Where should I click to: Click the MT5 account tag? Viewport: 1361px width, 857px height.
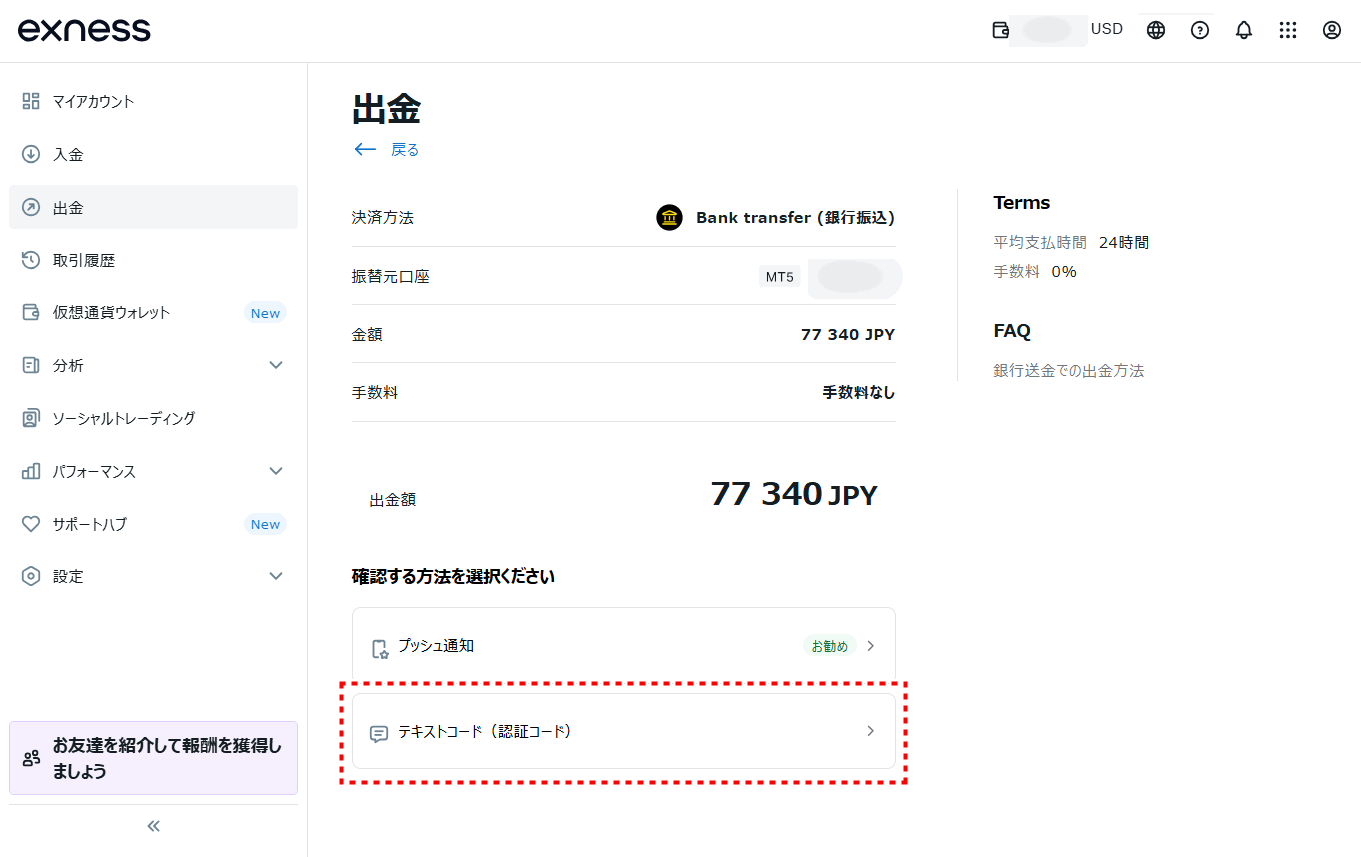click(780, 277)
